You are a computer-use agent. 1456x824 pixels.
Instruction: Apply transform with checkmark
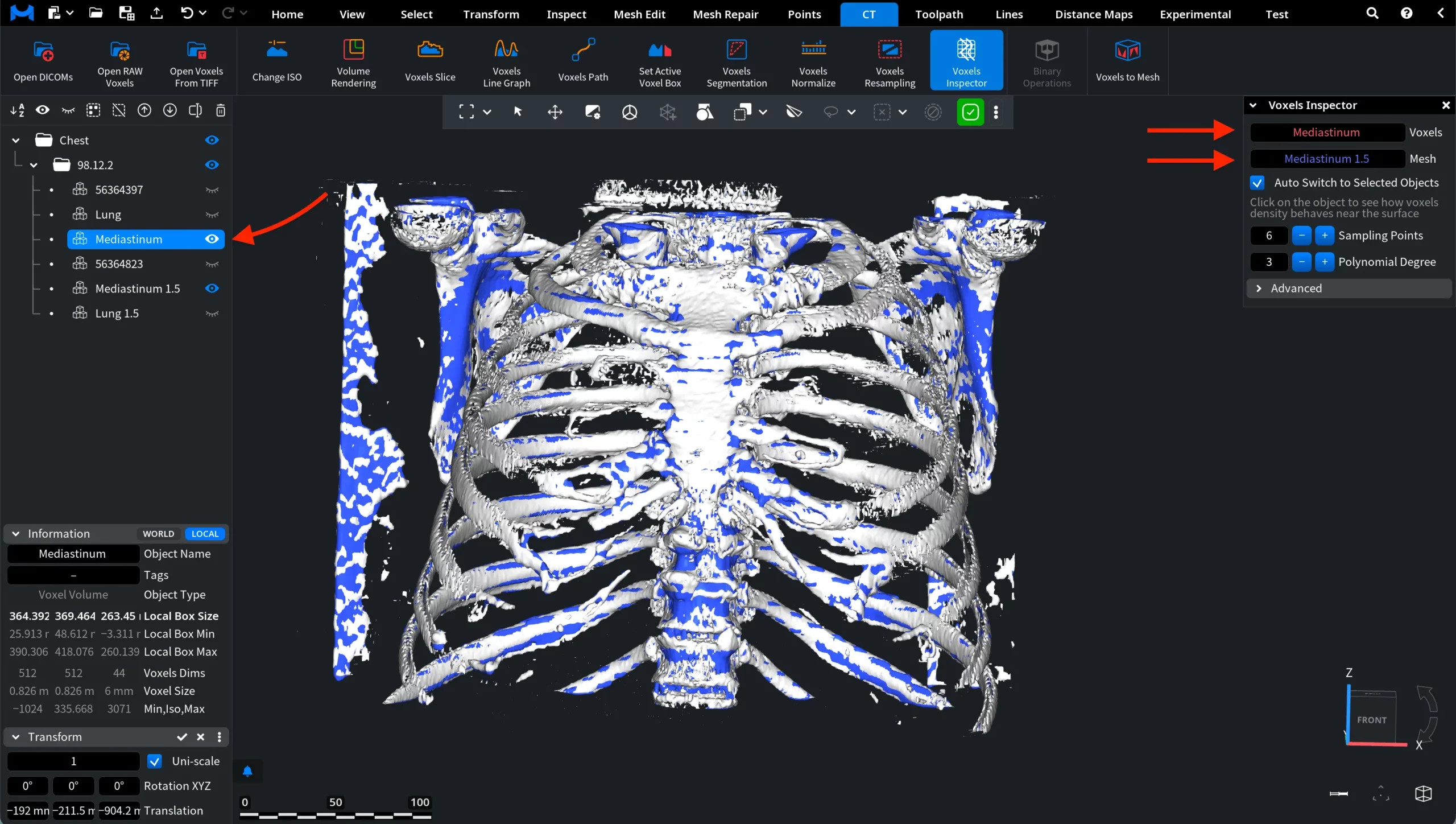coord(182,737)
